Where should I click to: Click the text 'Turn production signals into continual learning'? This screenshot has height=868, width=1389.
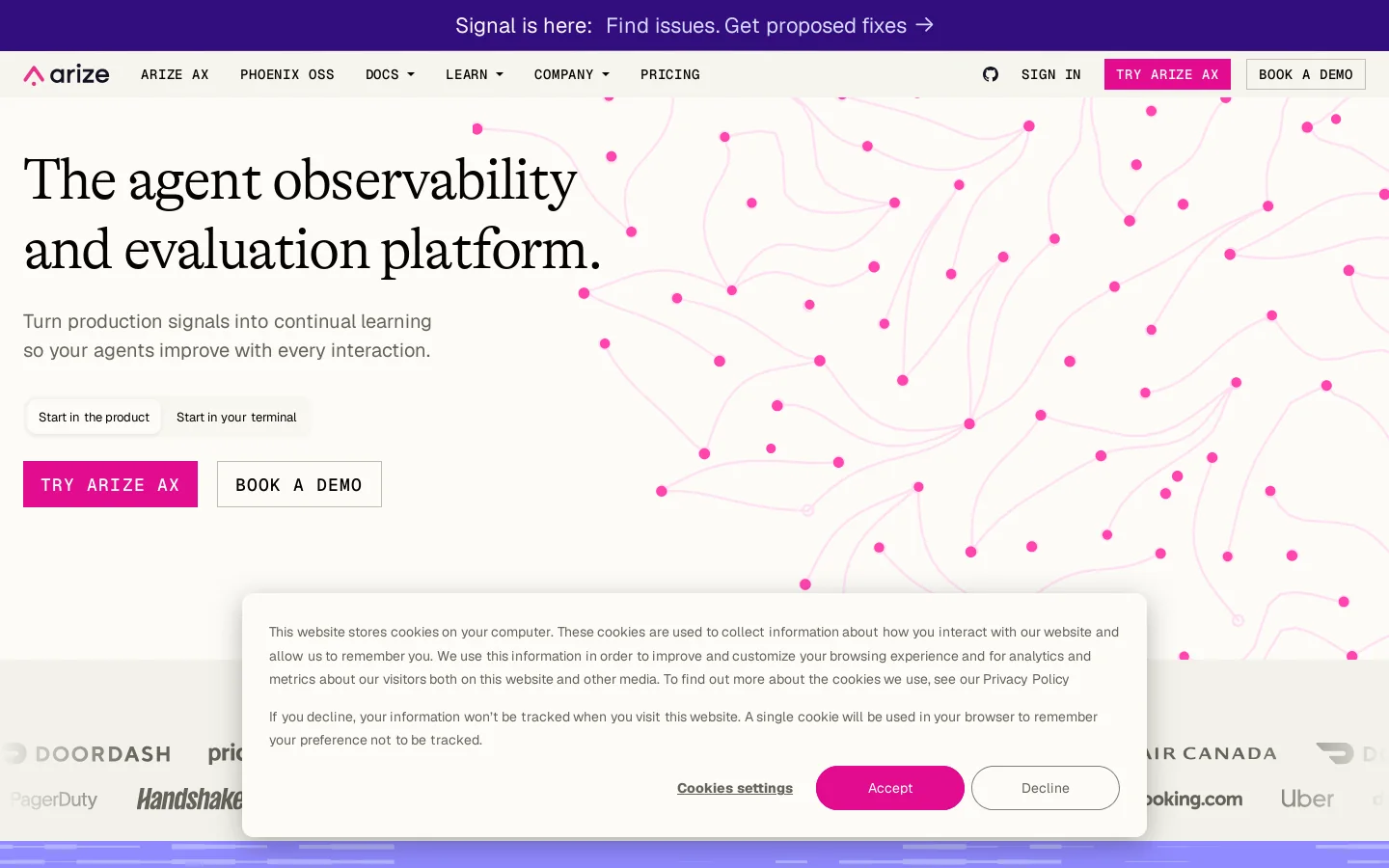tap(228, 321)
